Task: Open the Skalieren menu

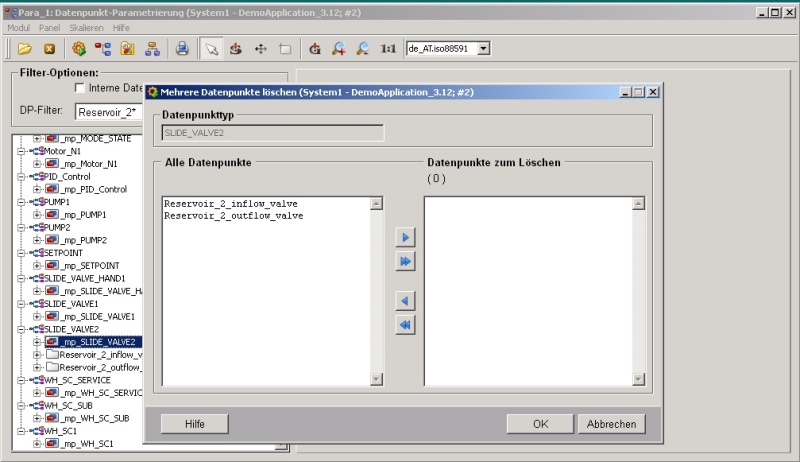Action: coord(87,28)
